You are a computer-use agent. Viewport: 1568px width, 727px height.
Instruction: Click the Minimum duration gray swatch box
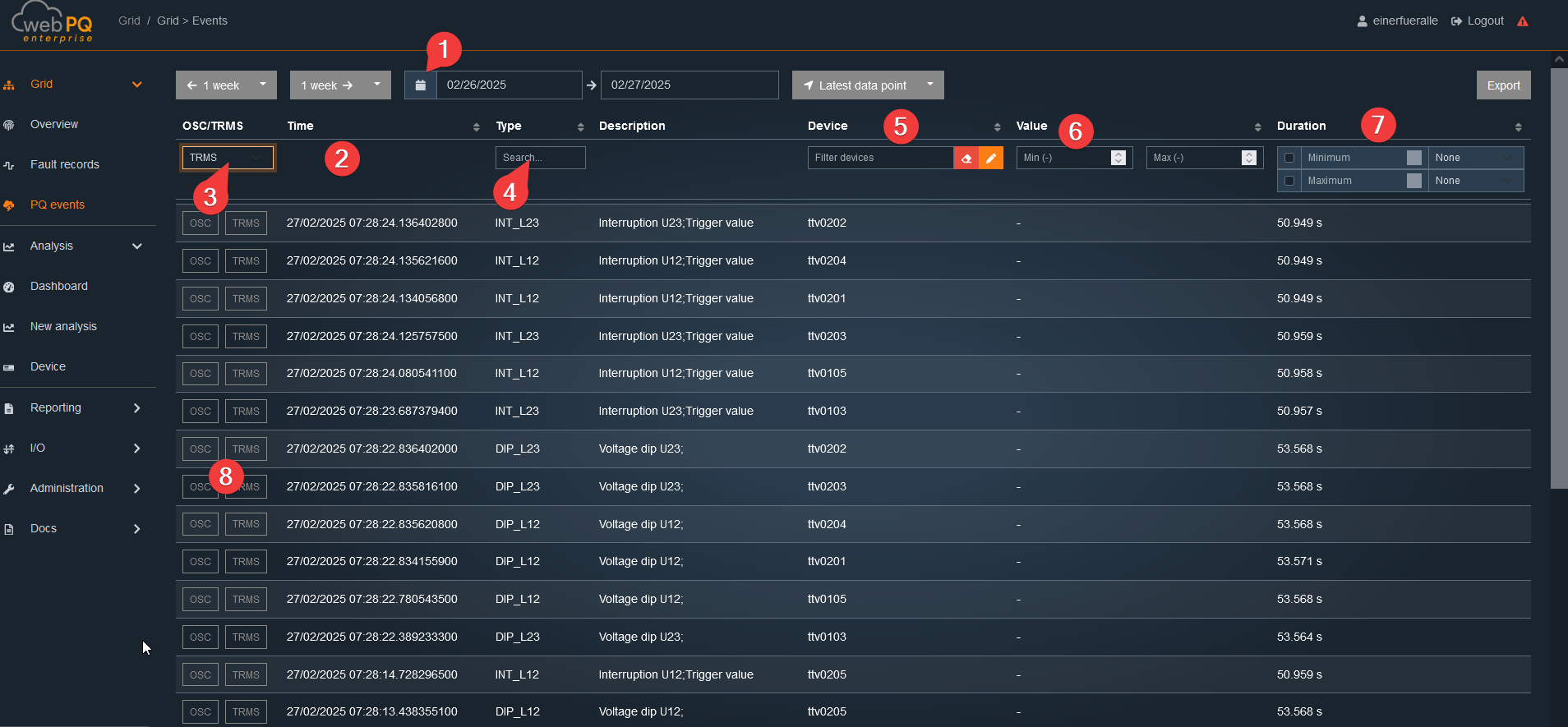point(1414,158)
